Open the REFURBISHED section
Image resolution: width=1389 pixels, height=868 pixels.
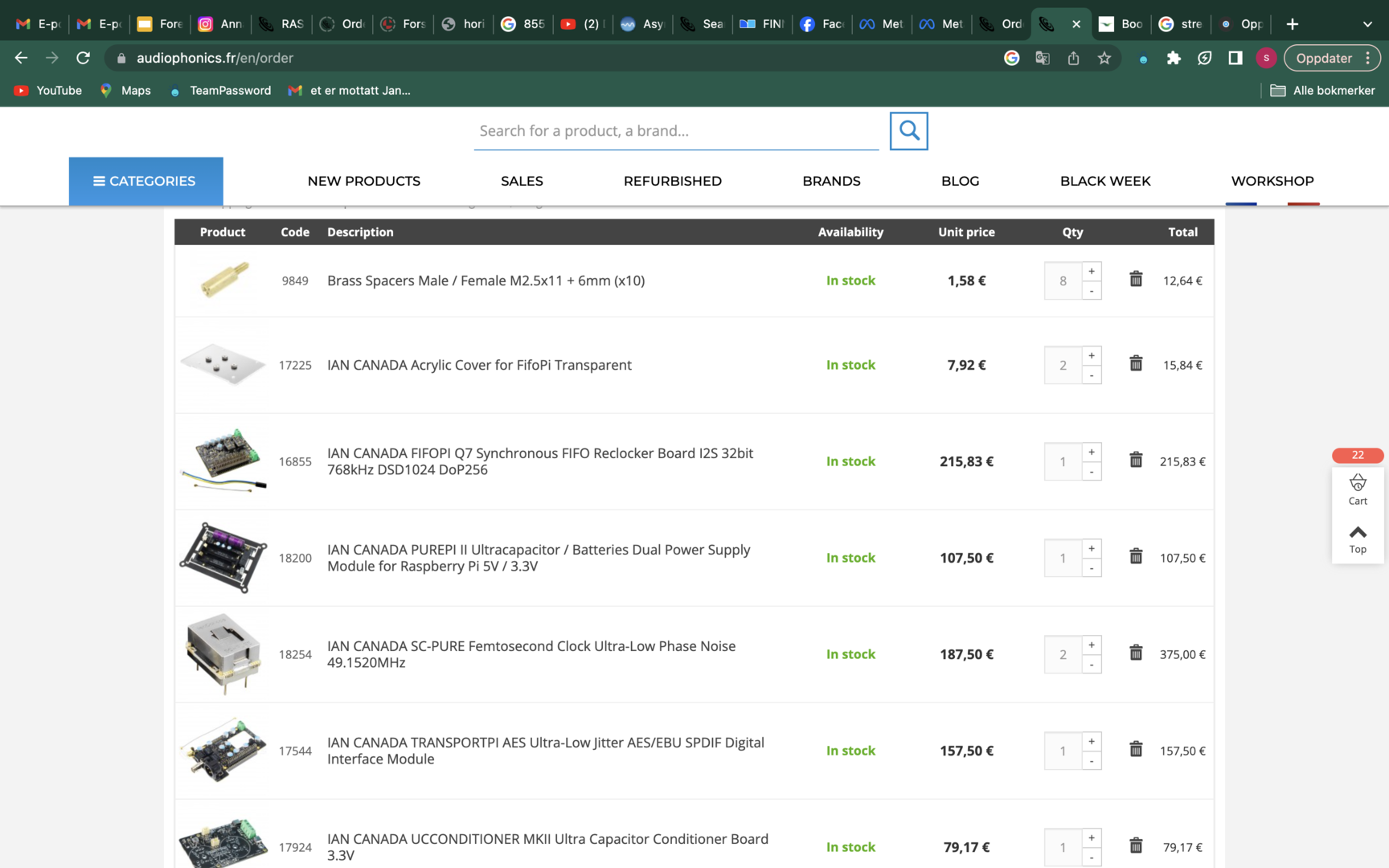pos(672,182)
